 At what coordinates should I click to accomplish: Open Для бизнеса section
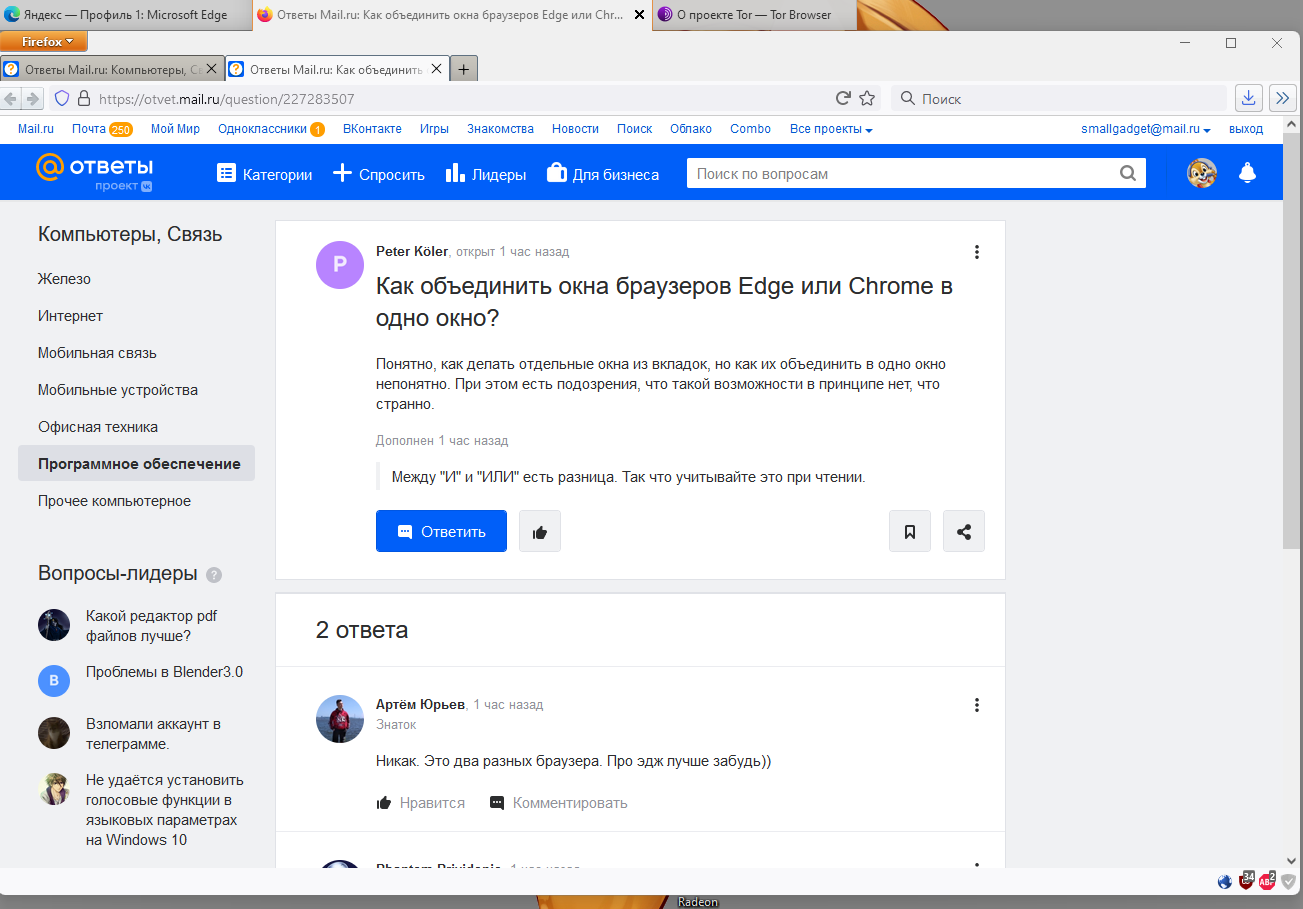[x=603, y=174]
